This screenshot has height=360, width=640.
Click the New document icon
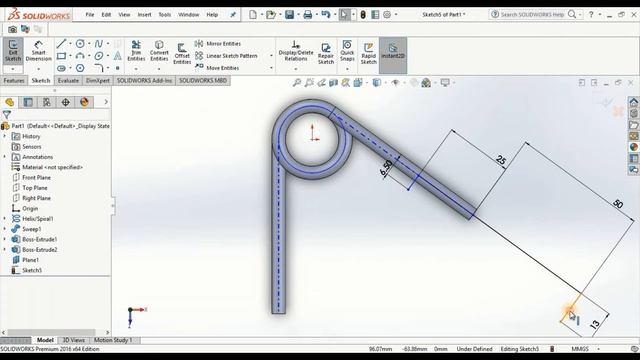point(253,15)
